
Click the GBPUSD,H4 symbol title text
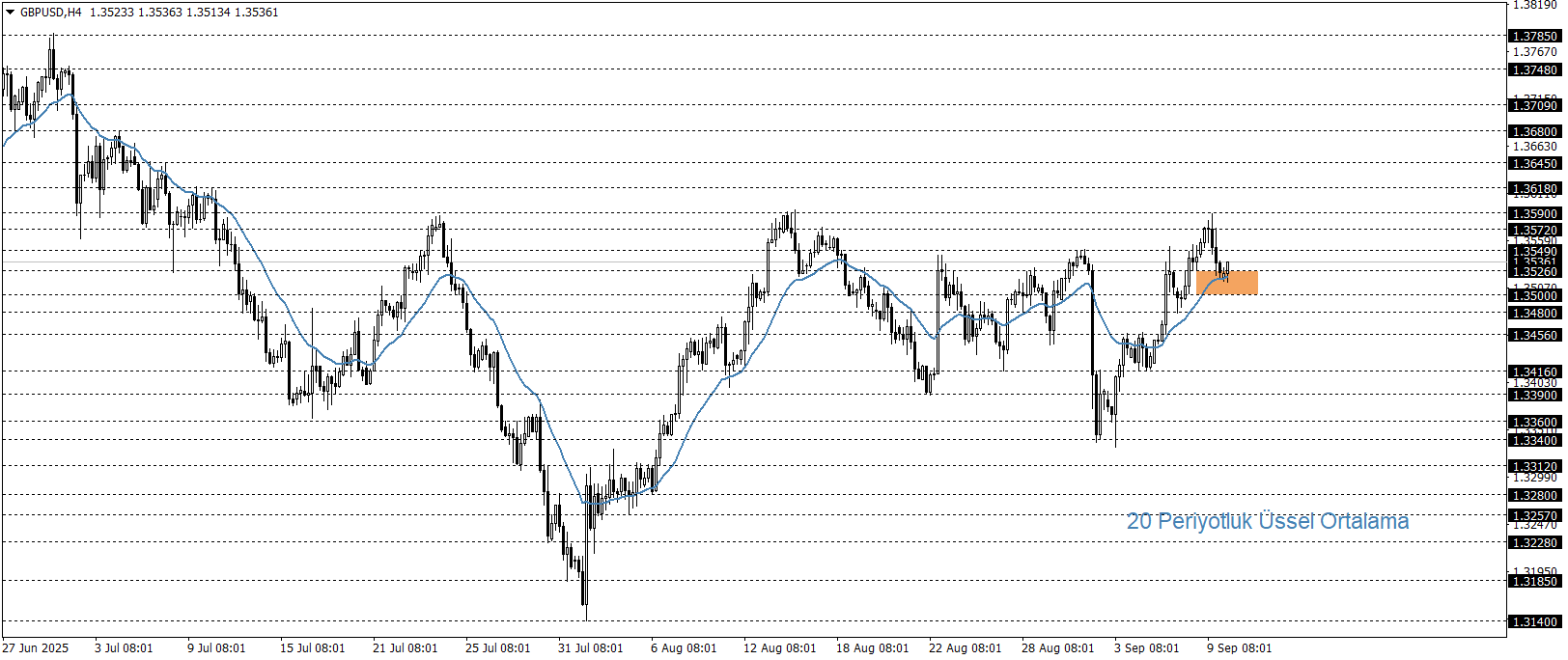pos(51,13)
